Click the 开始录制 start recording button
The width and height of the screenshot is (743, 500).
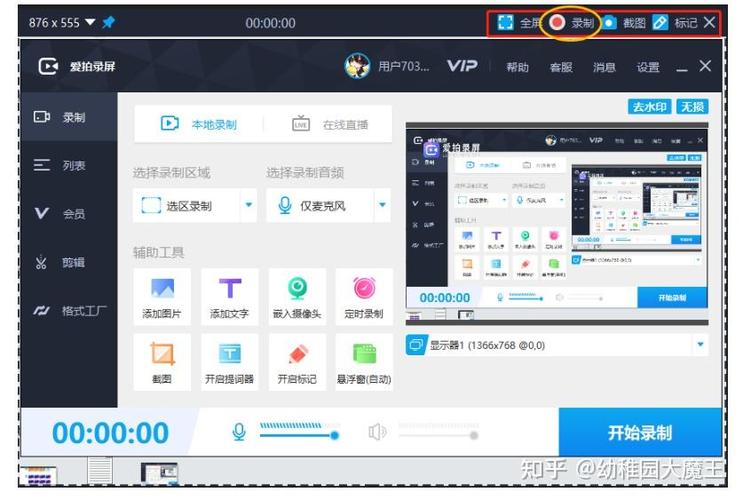point(640,432)
